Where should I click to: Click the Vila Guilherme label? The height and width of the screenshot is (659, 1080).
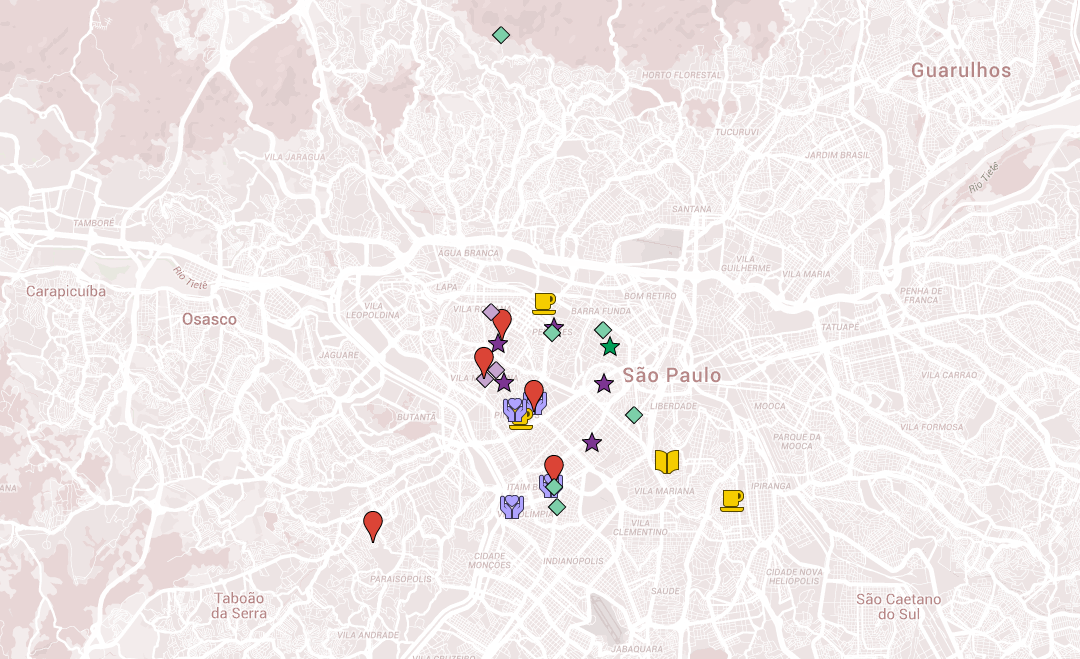(x=746, y=264)
